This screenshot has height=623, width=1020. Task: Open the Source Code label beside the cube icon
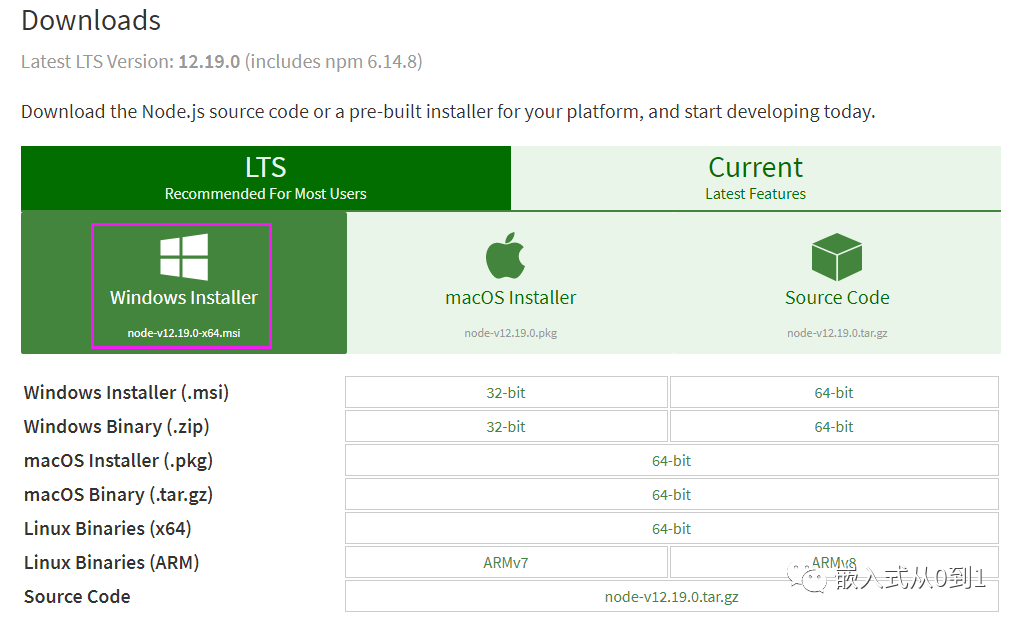point(837,298)
